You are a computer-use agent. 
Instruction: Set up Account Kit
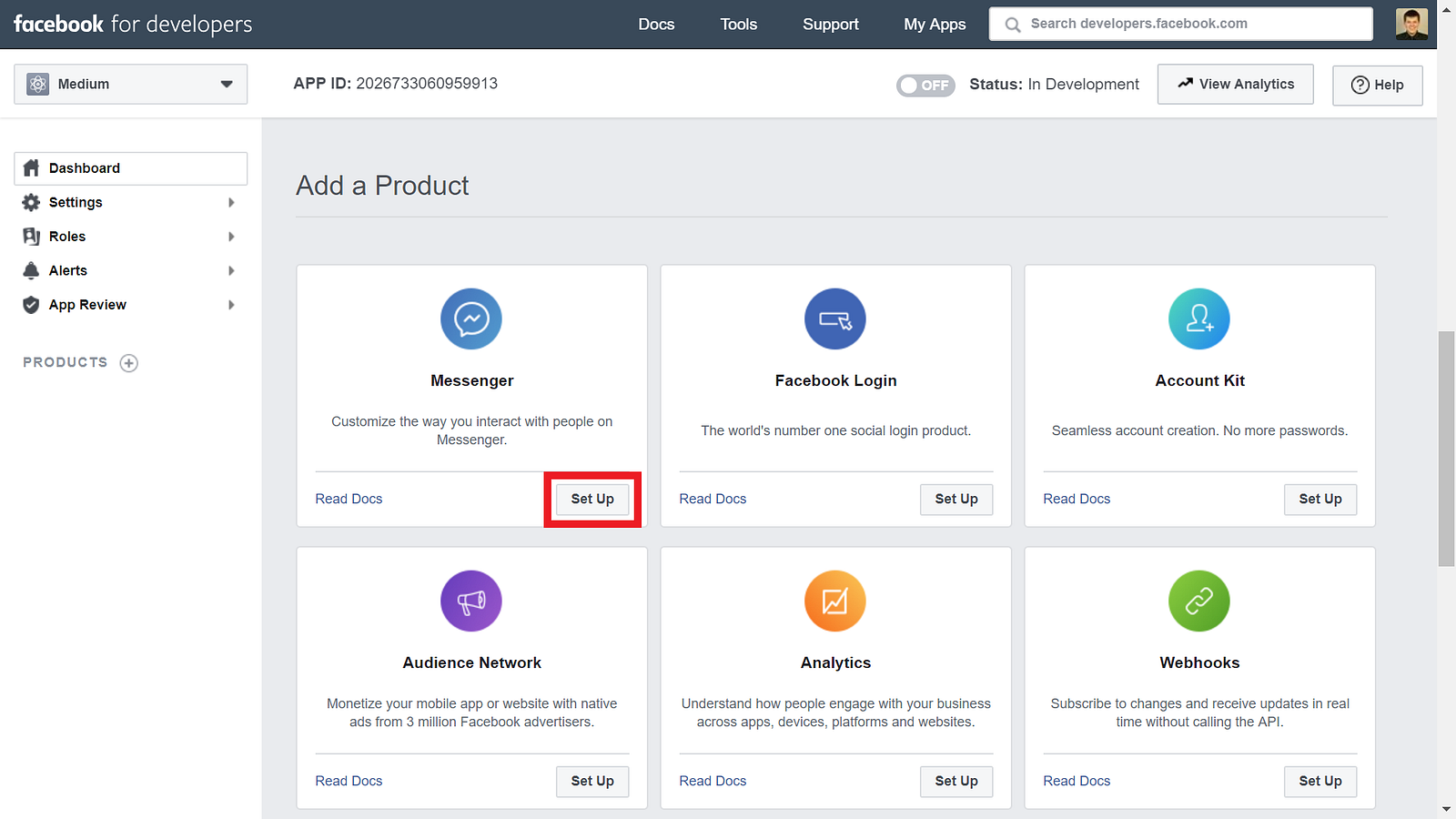tap(1320, 499)
